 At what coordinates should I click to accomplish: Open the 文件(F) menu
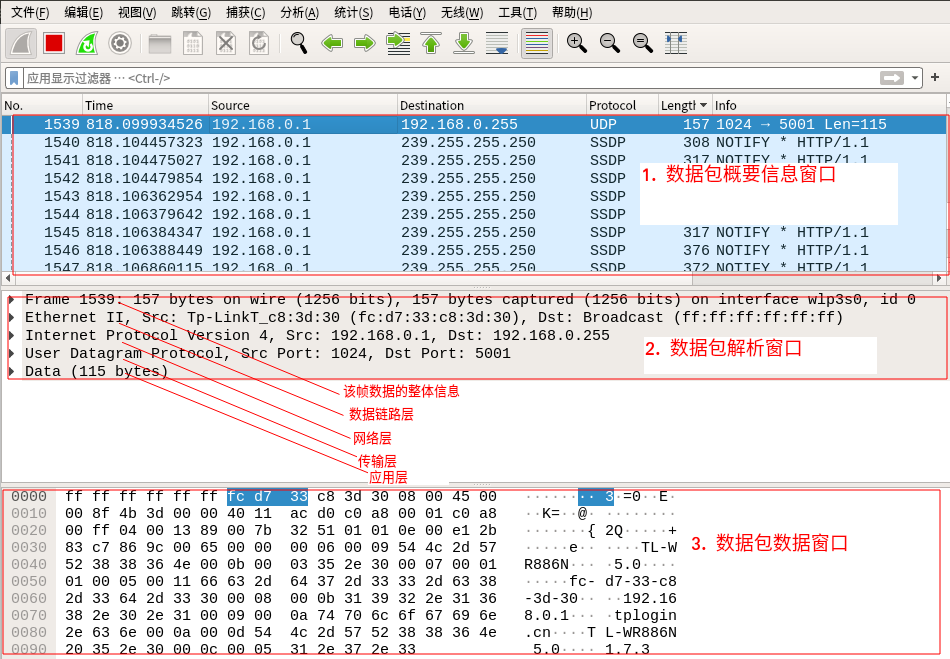tap(30, 13)
